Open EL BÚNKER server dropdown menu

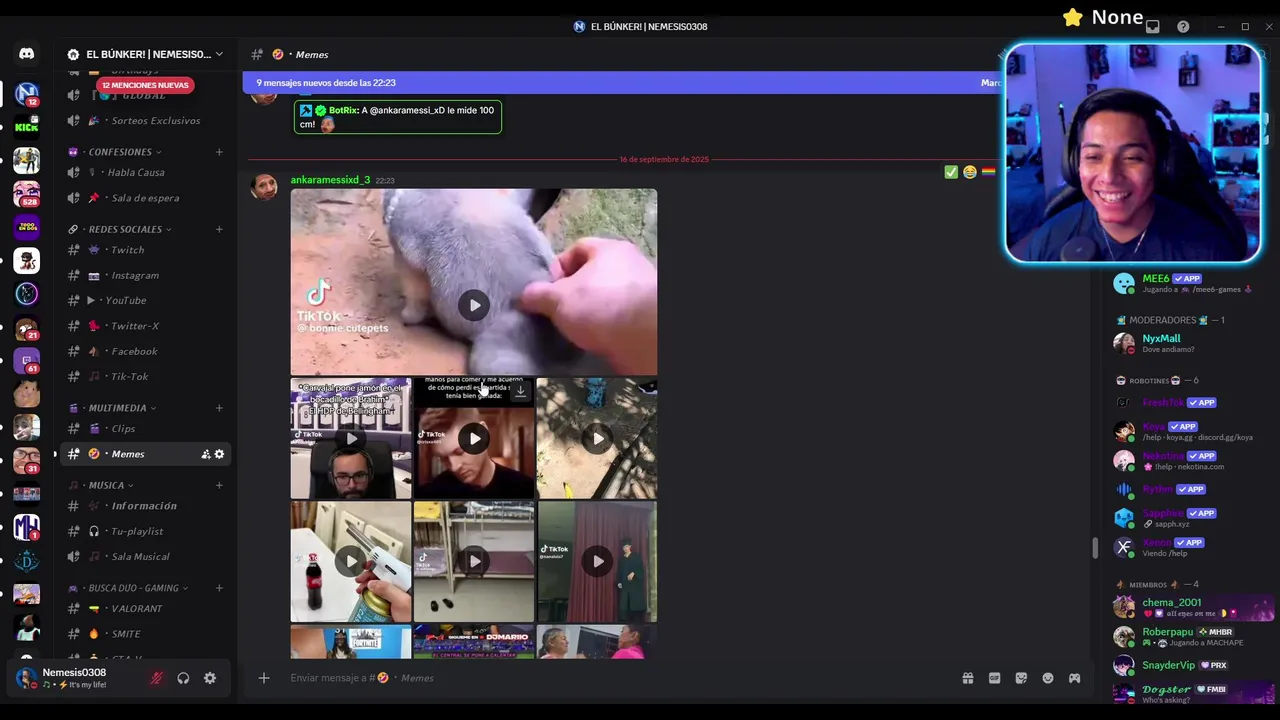click(145, 54)
